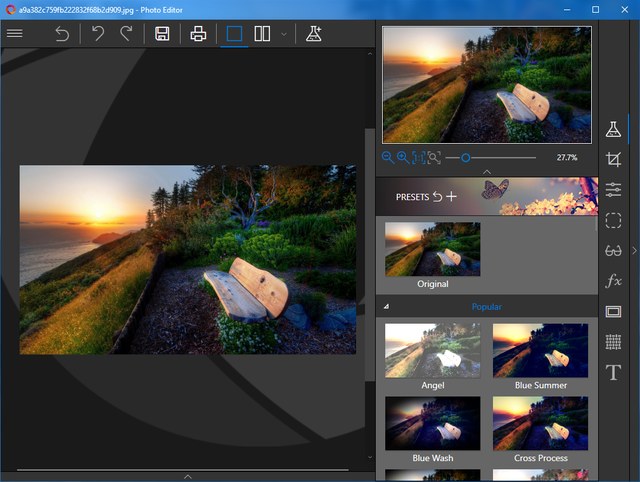The height and width of the screenshot is (482, 640).
Task: Enable single image view mode
Action: [x=234, y=33]
